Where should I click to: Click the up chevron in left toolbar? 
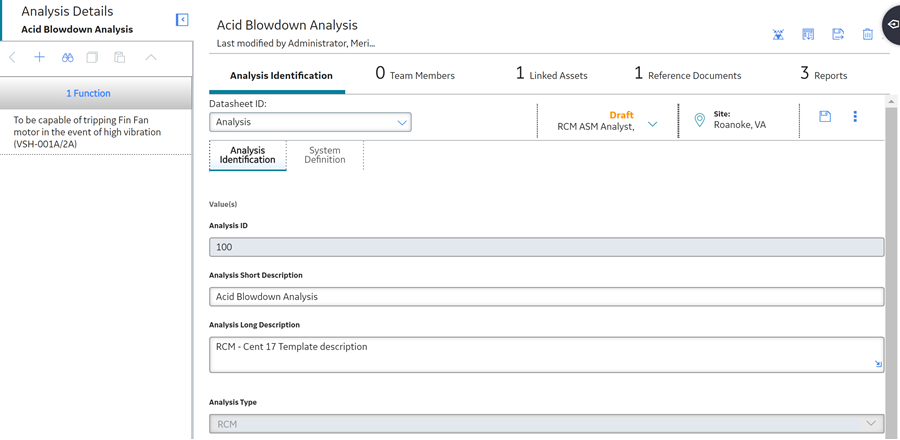pos(151,57)
